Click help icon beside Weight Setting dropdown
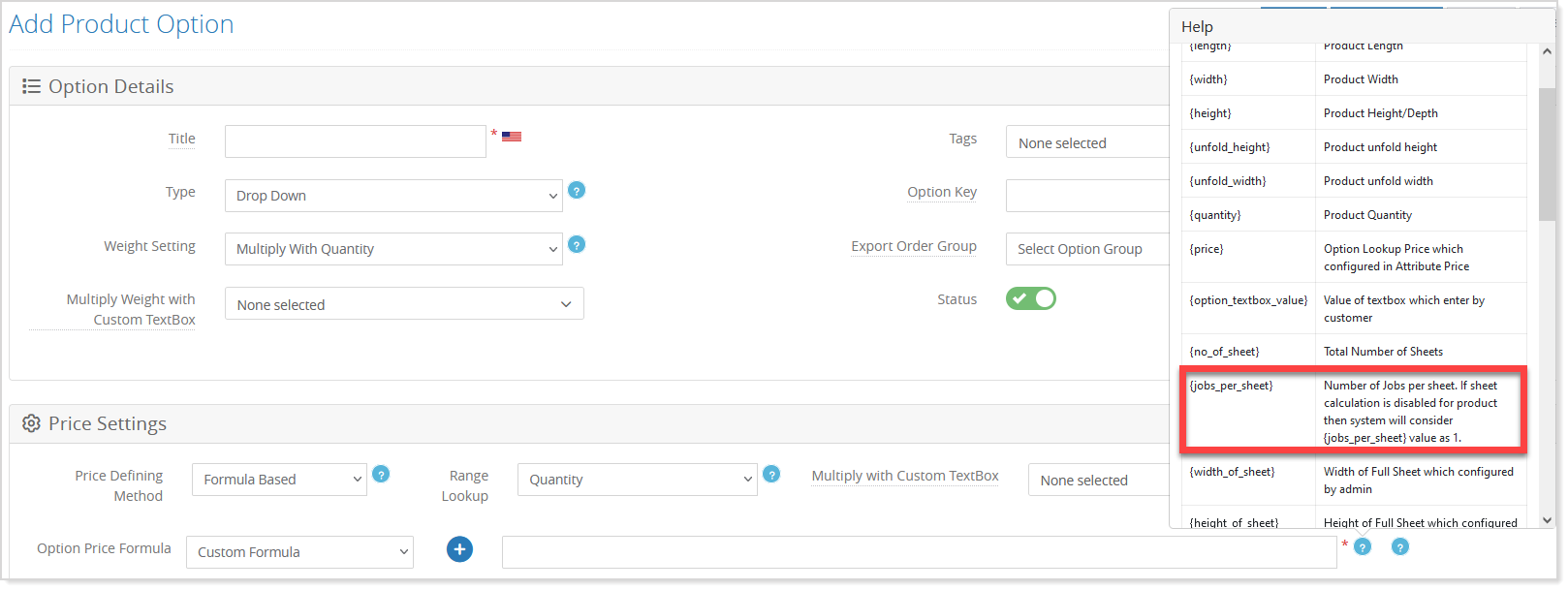The image size is (1568, 590). tap(577, 245)
